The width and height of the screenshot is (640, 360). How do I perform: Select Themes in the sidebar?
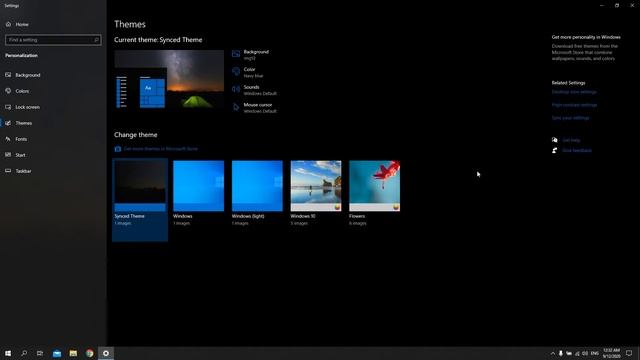coord(24,123)
